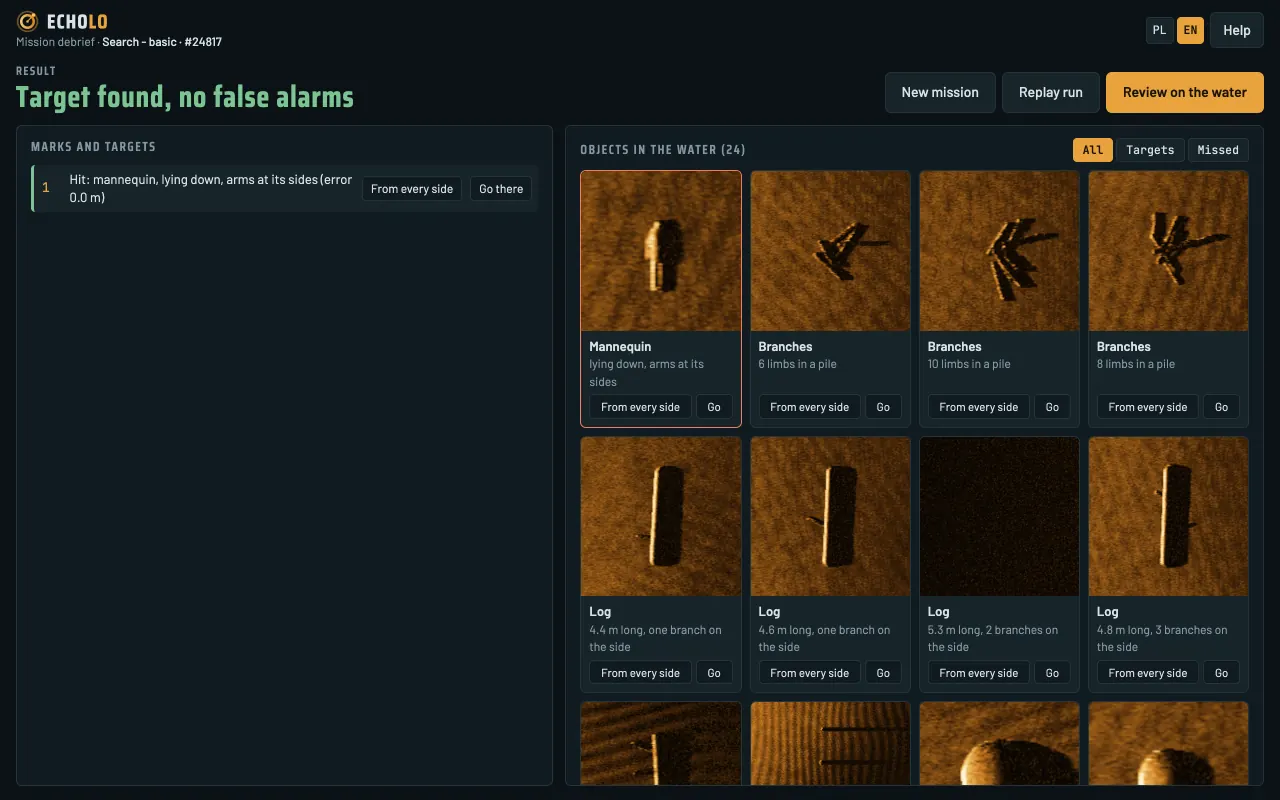Open 6 limbs Branches sonar thumbnail

point(830,251)
